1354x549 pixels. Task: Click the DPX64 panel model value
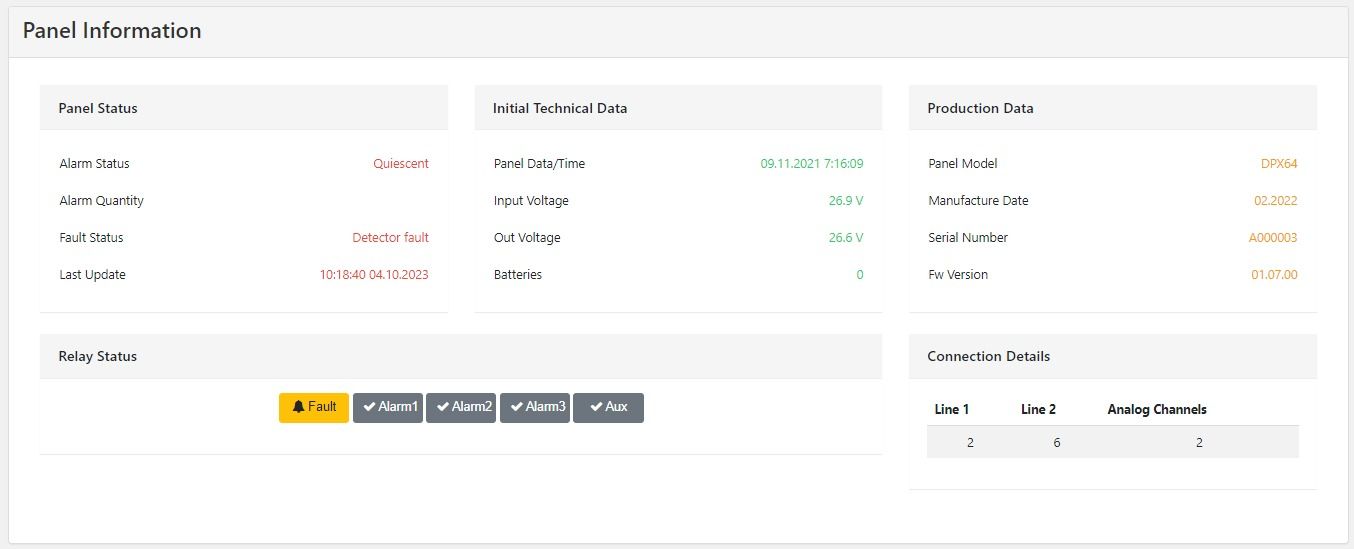tap(1279, 164)
